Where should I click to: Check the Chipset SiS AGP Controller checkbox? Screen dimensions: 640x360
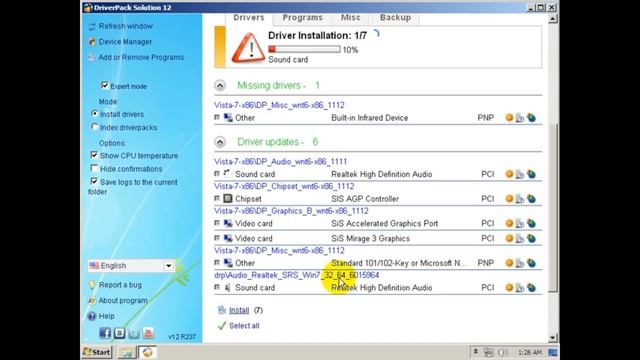coord(217,198)
